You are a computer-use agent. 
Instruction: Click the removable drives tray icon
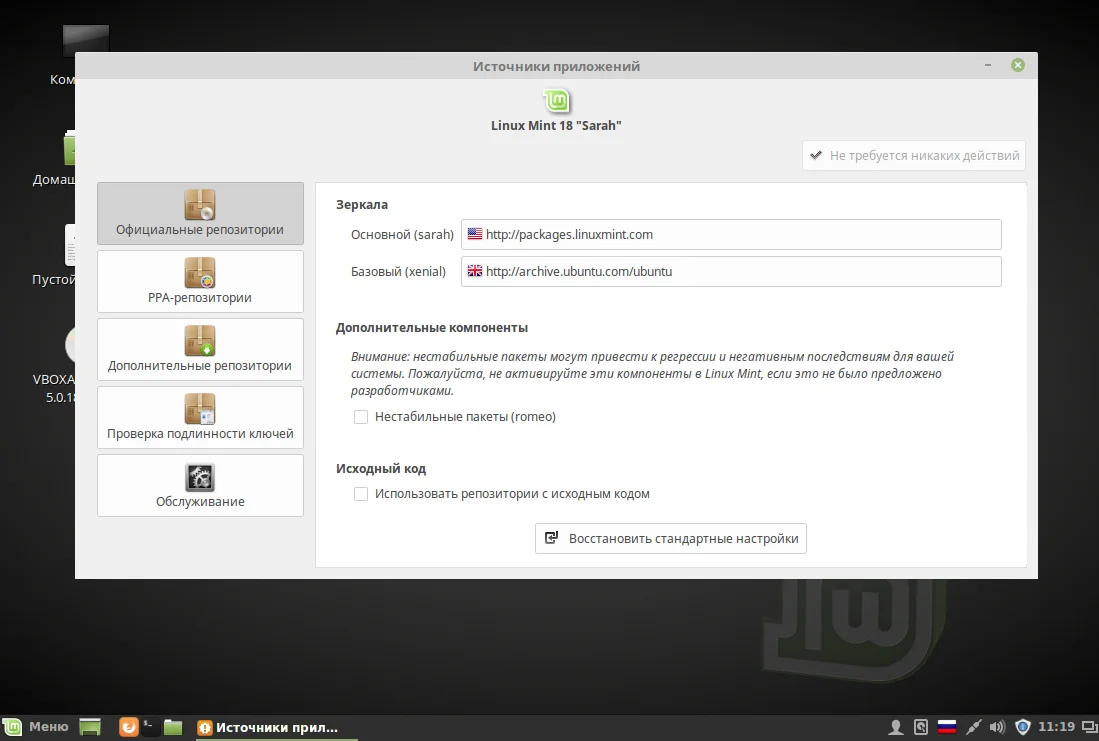tap(921, 728)
